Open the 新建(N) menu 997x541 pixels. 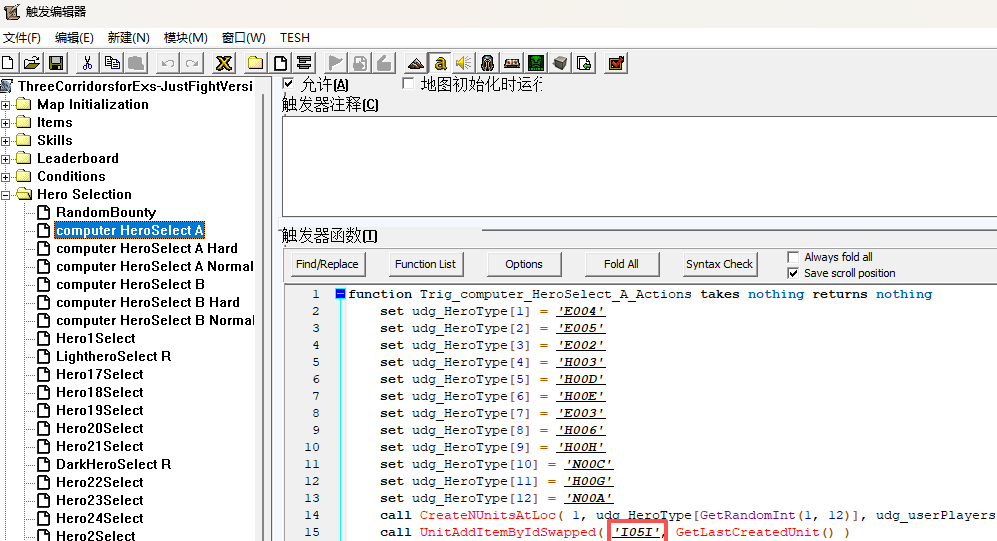click(x=128, y=38)
